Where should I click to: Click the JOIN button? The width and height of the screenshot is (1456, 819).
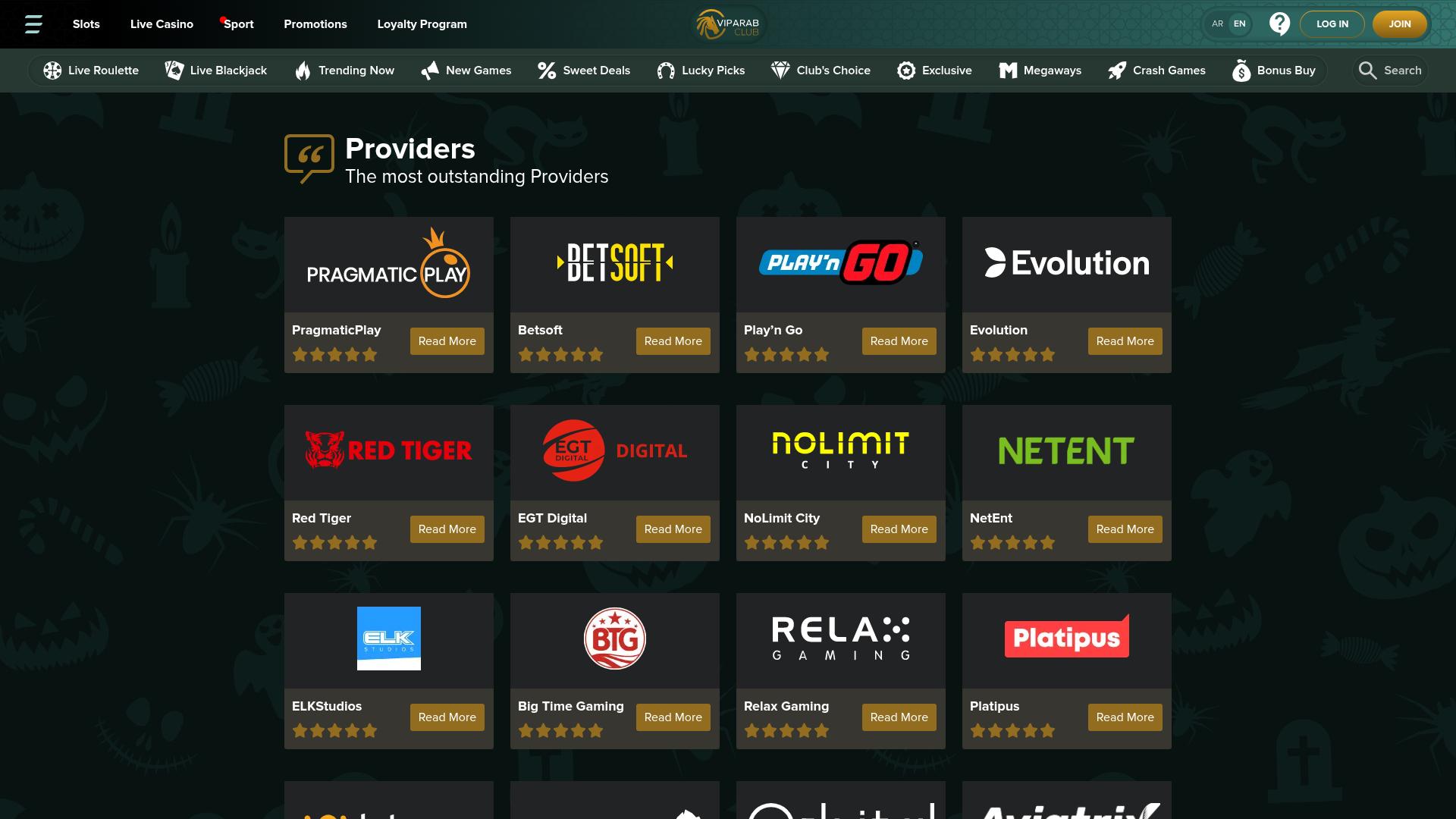pos(1400,24)
